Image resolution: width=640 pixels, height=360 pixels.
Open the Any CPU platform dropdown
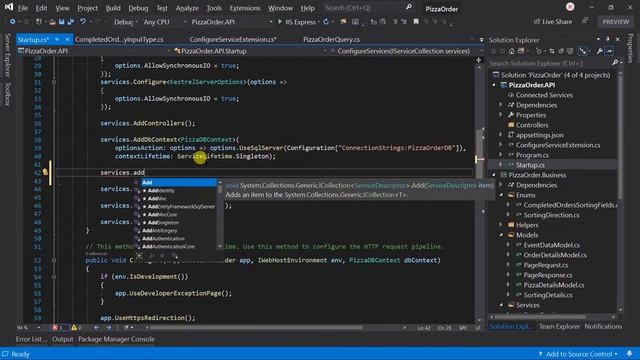tap(164, 22)
